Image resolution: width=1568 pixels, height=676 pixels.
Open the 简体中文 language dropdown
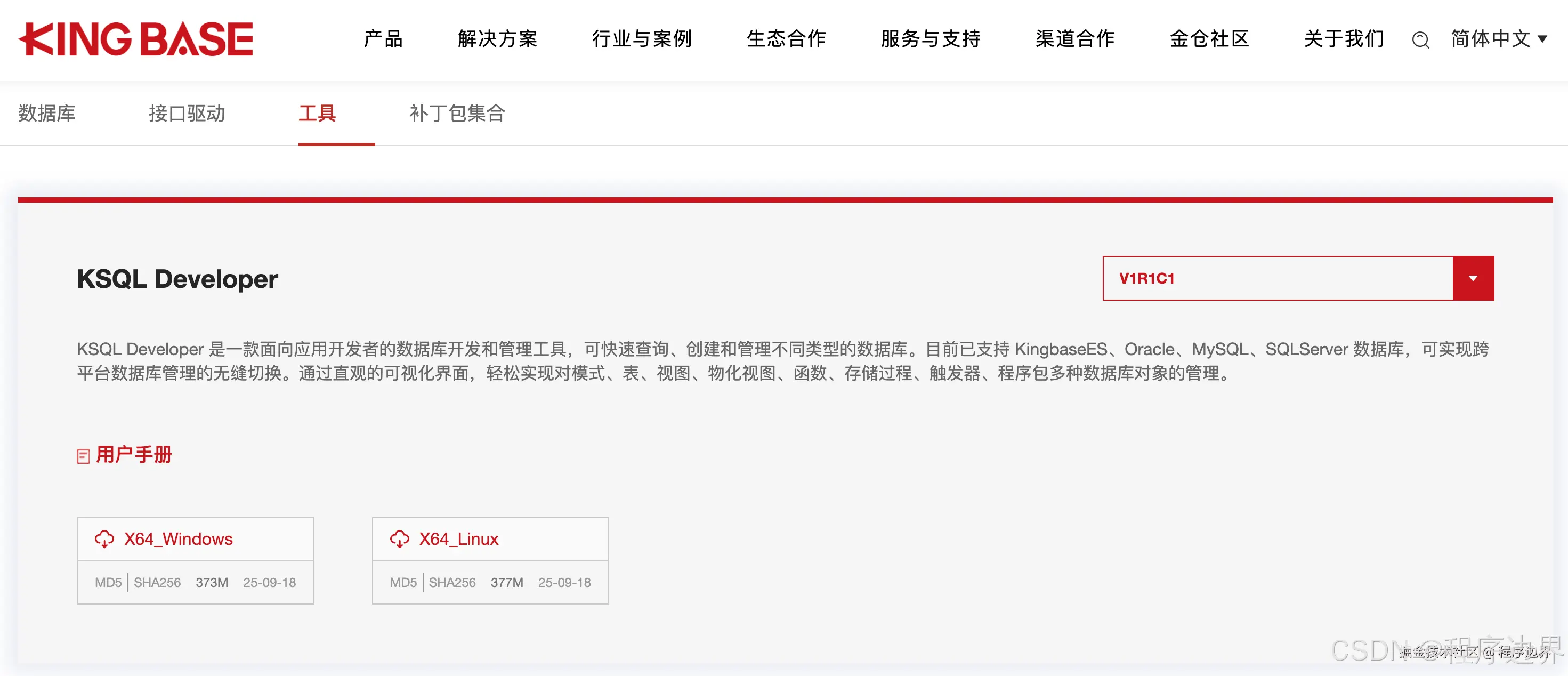click(1499, 39)
